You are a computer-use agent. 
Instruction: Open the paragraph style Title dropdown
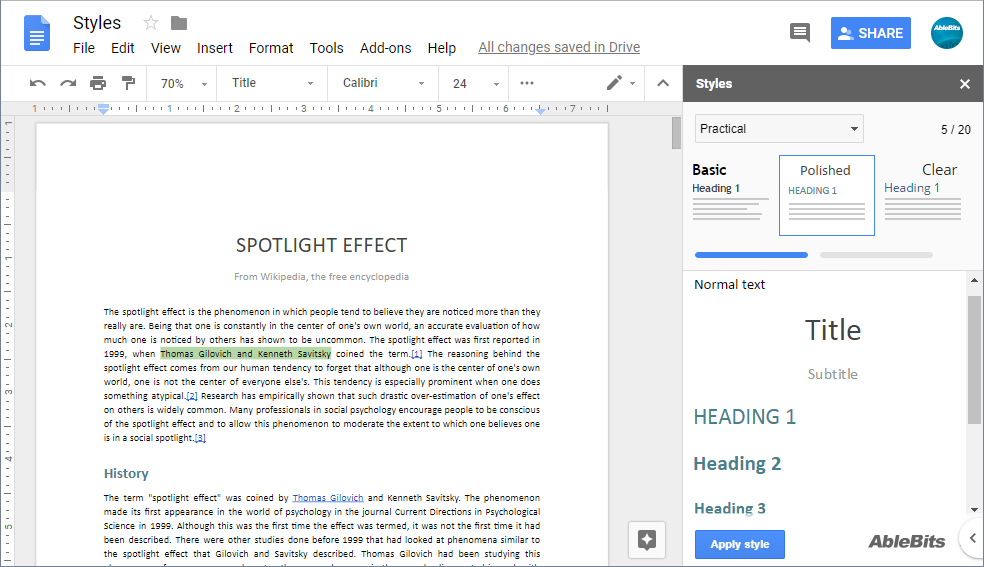(x=272, y=83)
